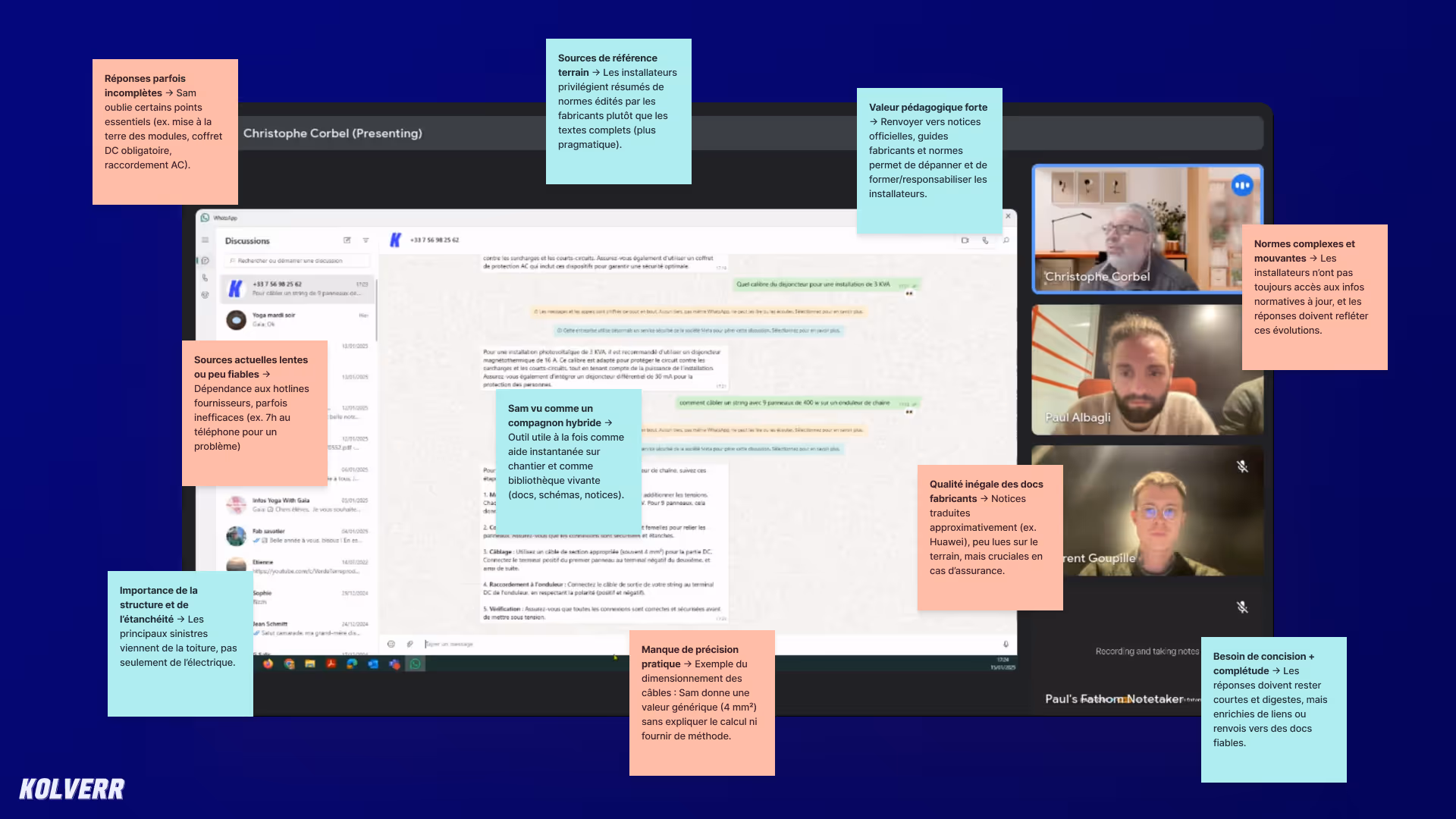1456x819 pixels.
Task: Click the Meta secure service notice in the chat
Action: tap(698, 331)
